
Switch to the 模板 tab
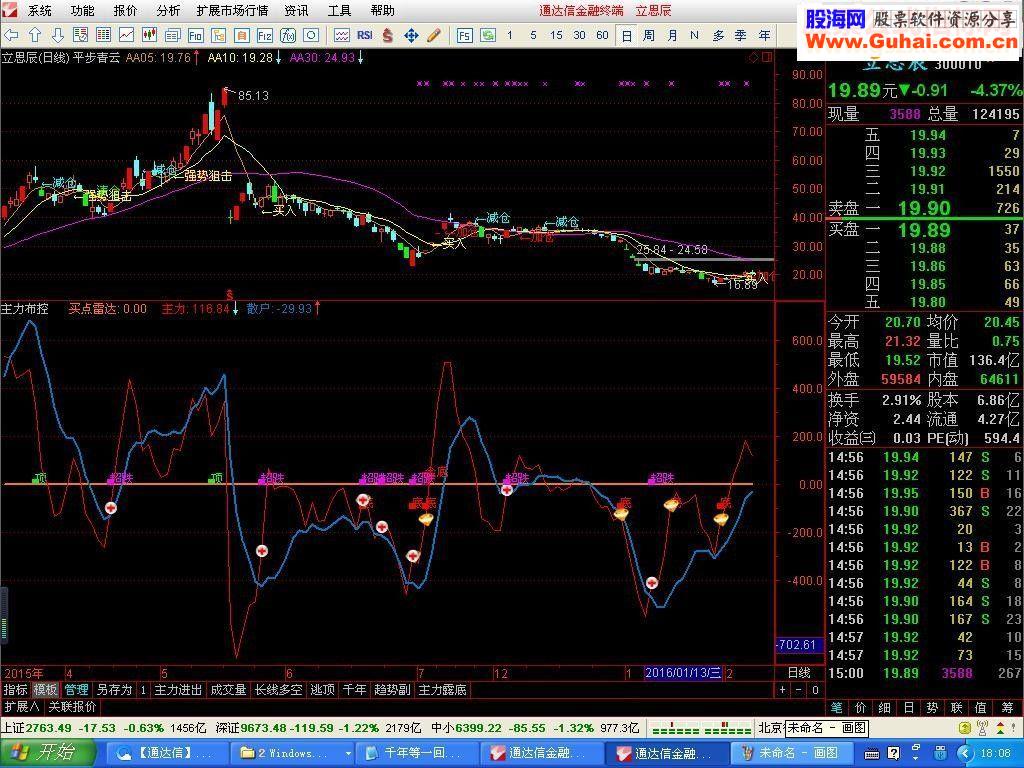46,690
